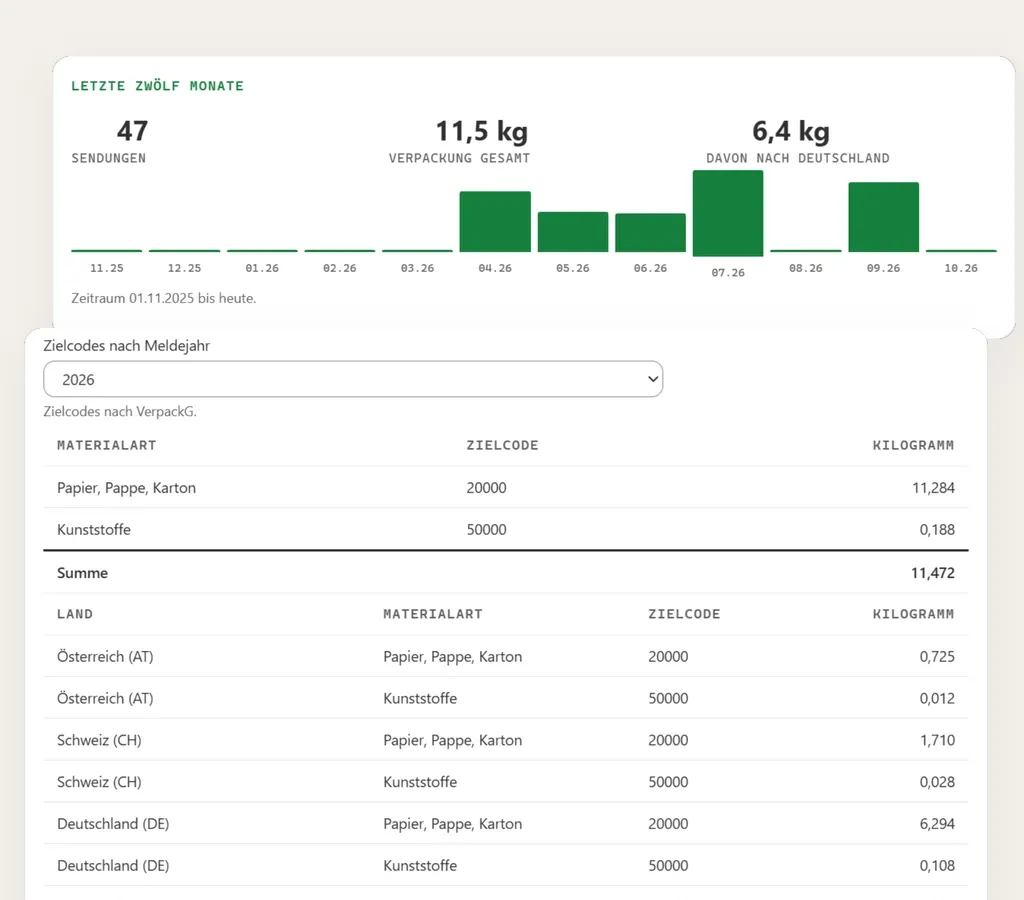Open the Meldejahr 2026 dropdown
Image resolution: width=1024 pixels, height=900 pixels.
click(x=353, y=379)
